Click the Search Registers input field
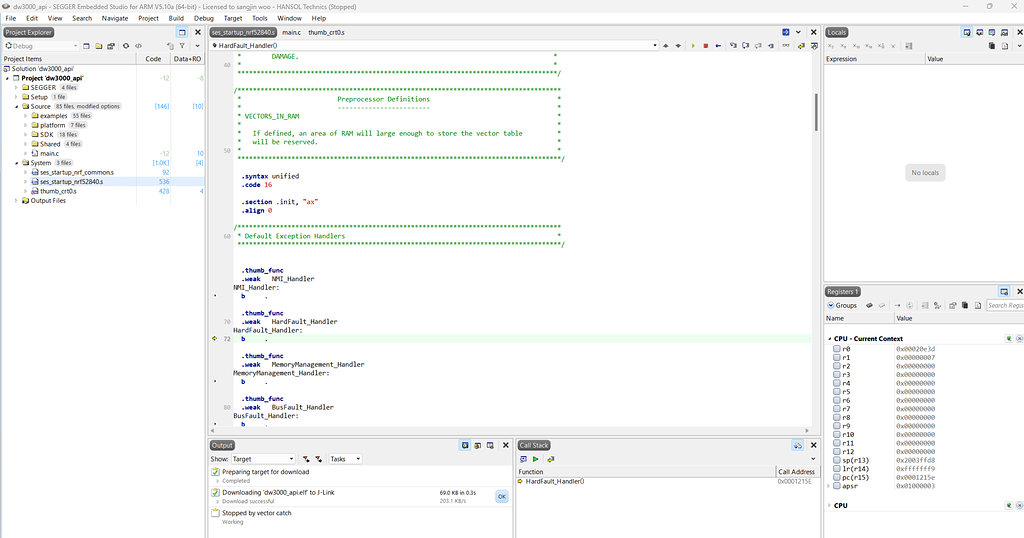Viewport: 1024px width, 538px height. click(x=1004, y=305)
